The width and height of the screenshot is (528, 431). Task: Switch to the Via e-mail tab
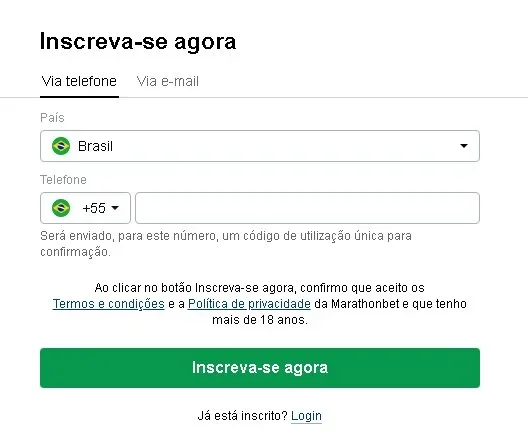168,81
